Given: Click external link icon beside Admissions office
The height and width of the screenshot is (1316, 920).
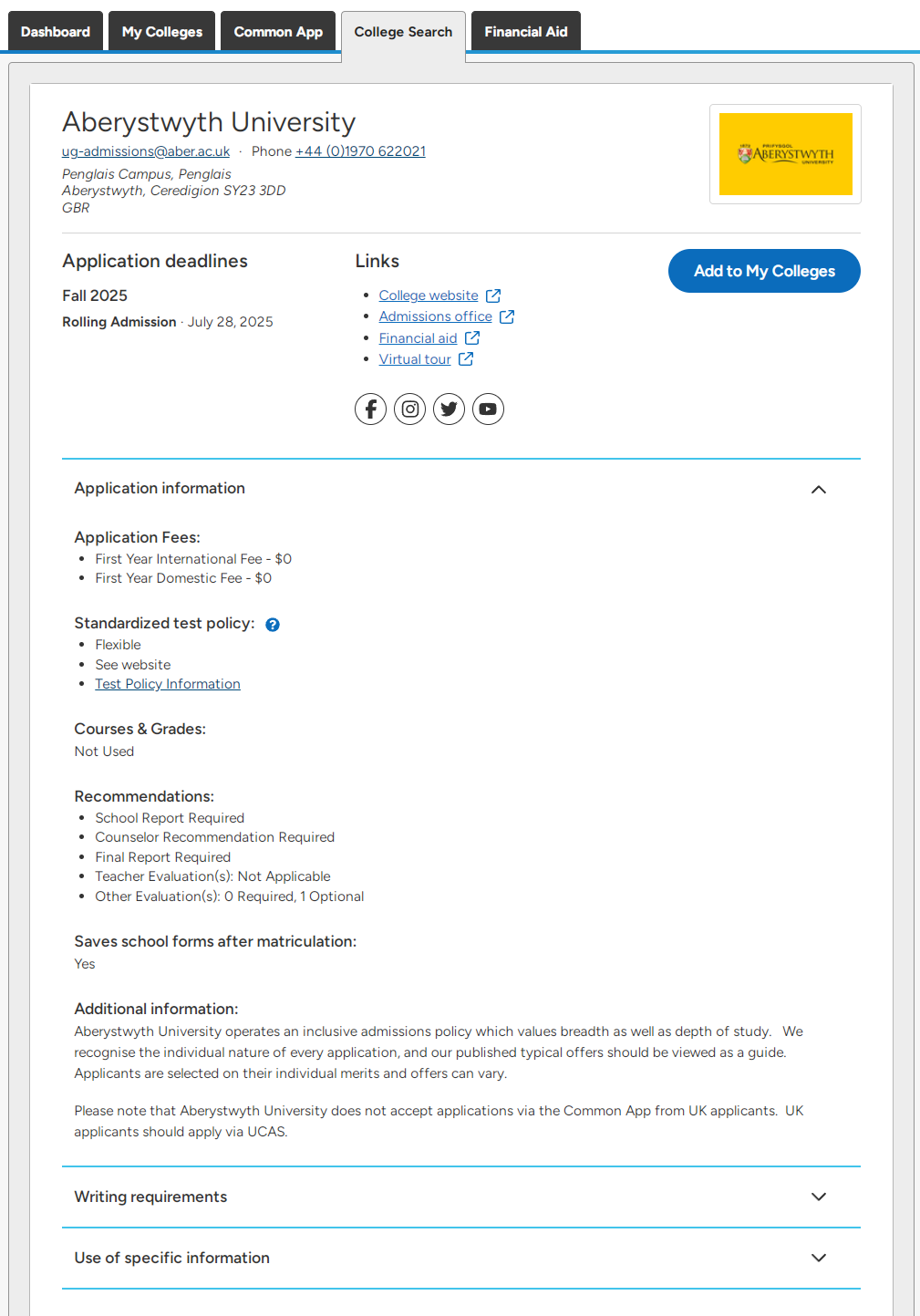Looking at the screenshot, I should click(507, 316).
